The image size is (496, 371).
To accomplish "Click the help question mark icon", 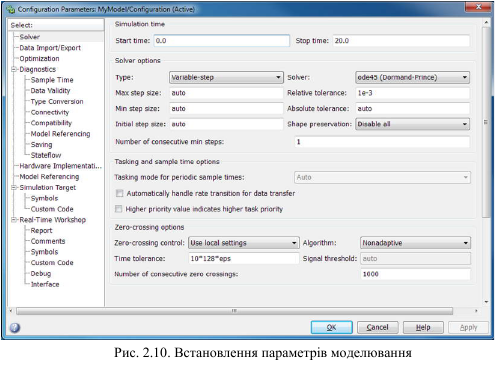I will [15, 328].
